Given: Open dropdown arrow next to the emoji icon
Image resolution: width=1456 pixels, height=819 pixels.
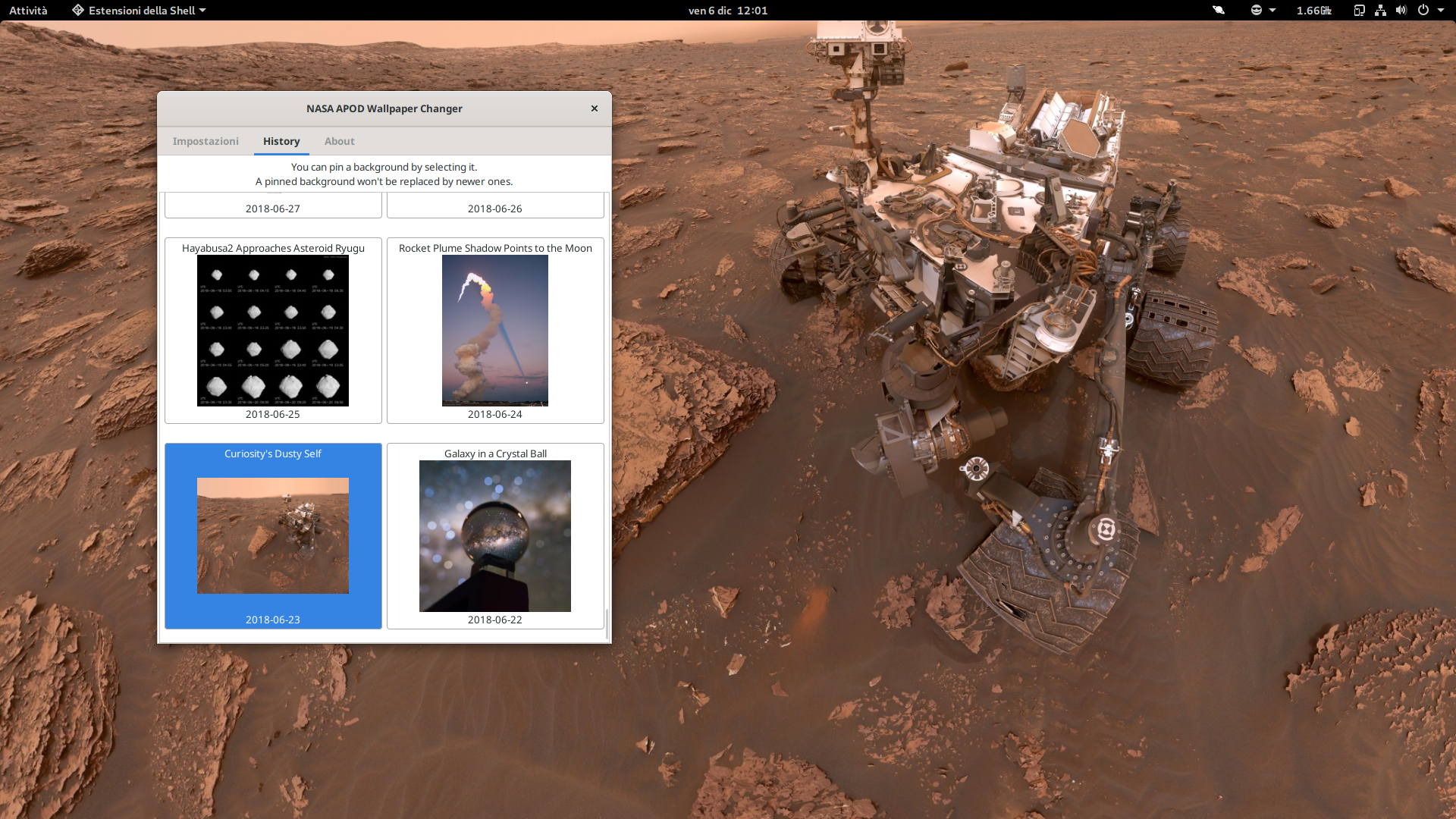Looking at the screenshot, I should tap(1272, 11).
